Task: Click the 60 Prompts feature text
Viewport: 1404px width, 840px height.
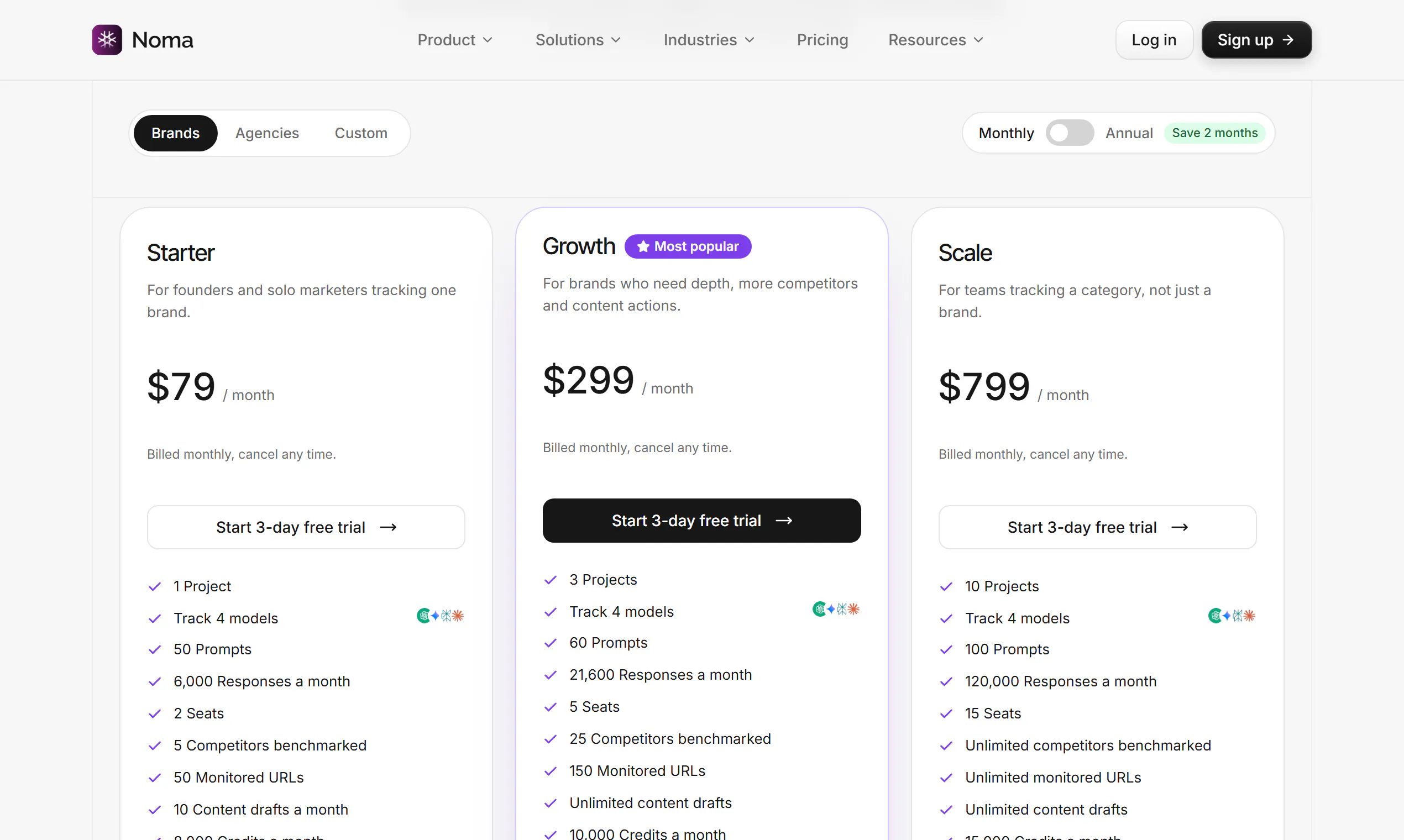Action: tap(608, 643)
